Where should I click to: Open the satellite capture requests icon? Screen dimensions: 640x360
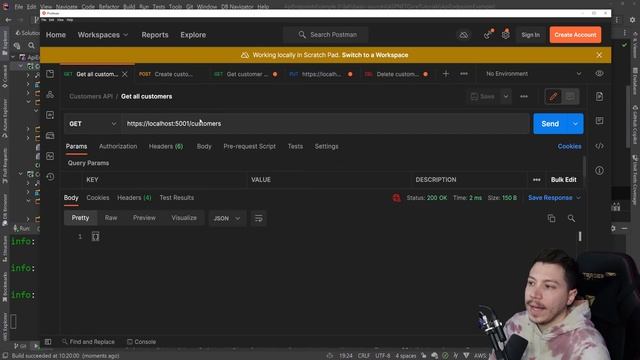pyautogui.click(x=488, y=35)
